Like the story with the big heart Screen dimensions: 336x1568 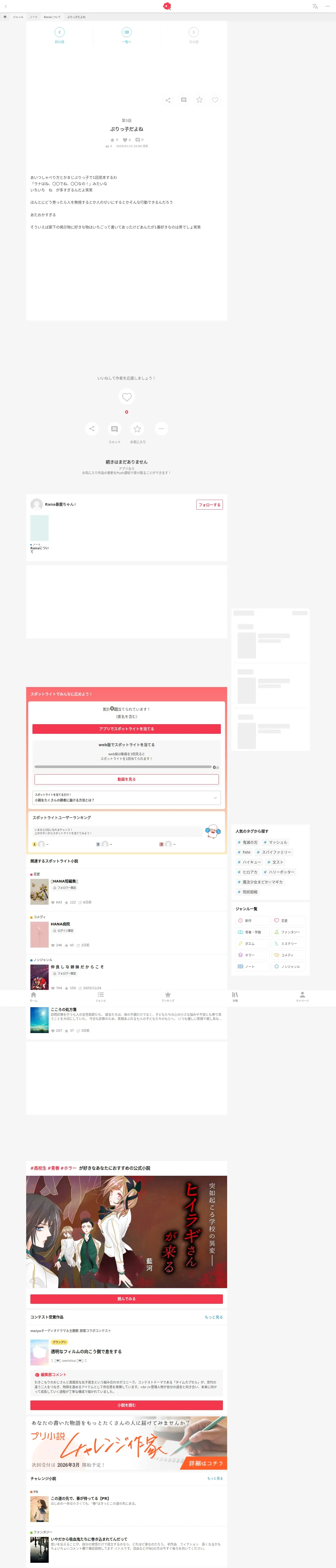[x=127, y=397]
